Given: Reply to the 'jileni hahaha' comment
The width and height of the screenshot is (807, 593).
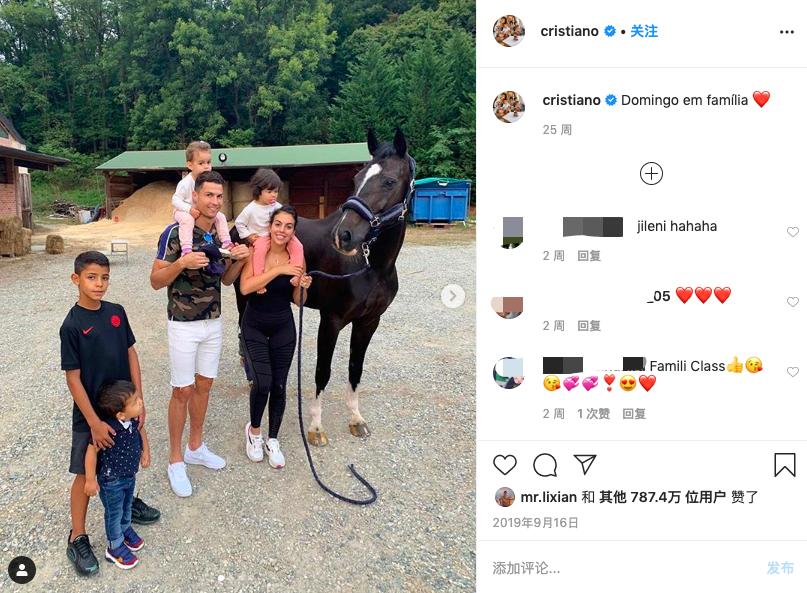Looking at the screenshot, I should click(x=589, y=256).
